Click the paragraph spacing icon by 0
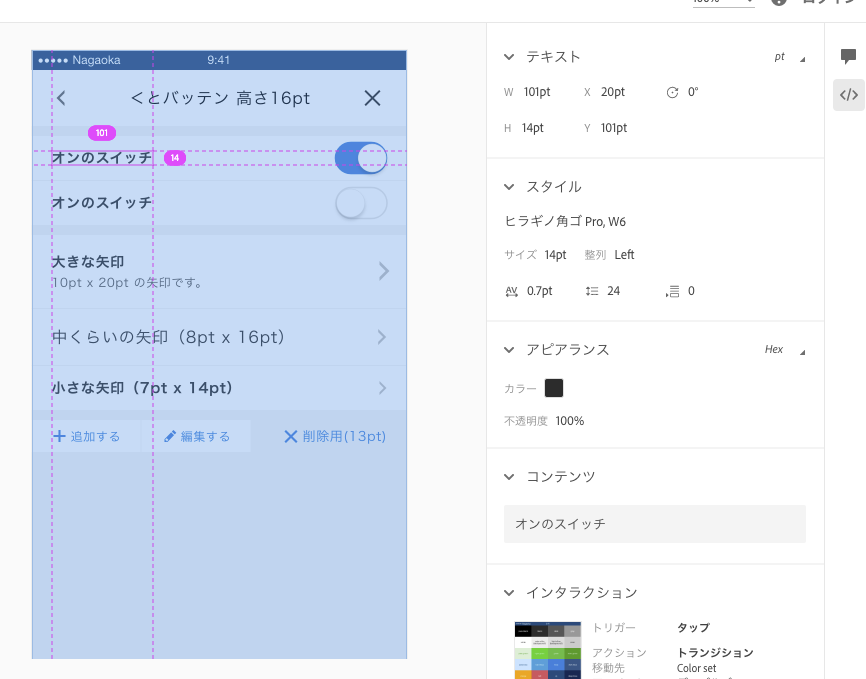This screenshot has height=679, width=866. coord(672,292)
